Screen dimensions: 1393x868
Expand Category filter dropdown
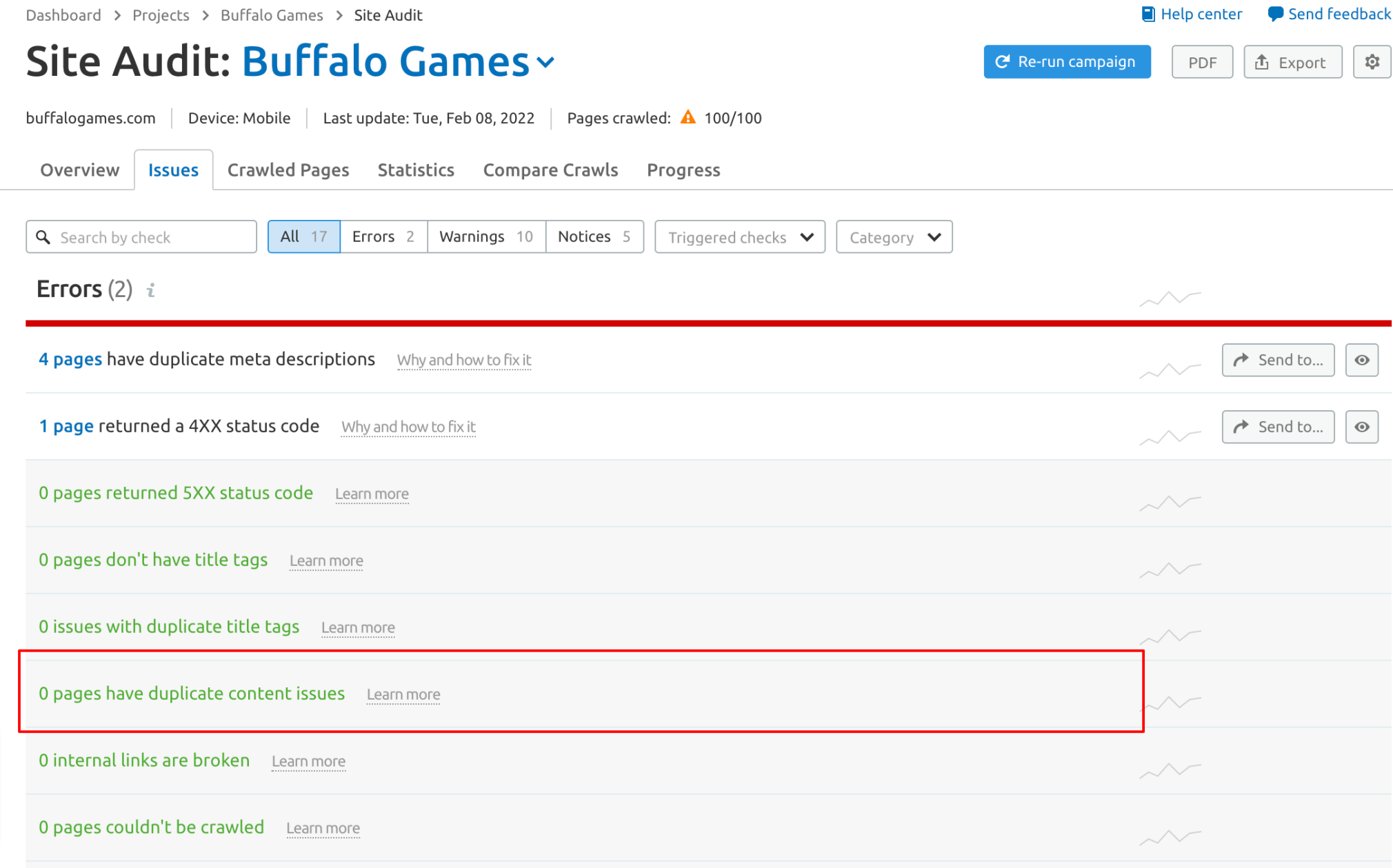[894, 237]
